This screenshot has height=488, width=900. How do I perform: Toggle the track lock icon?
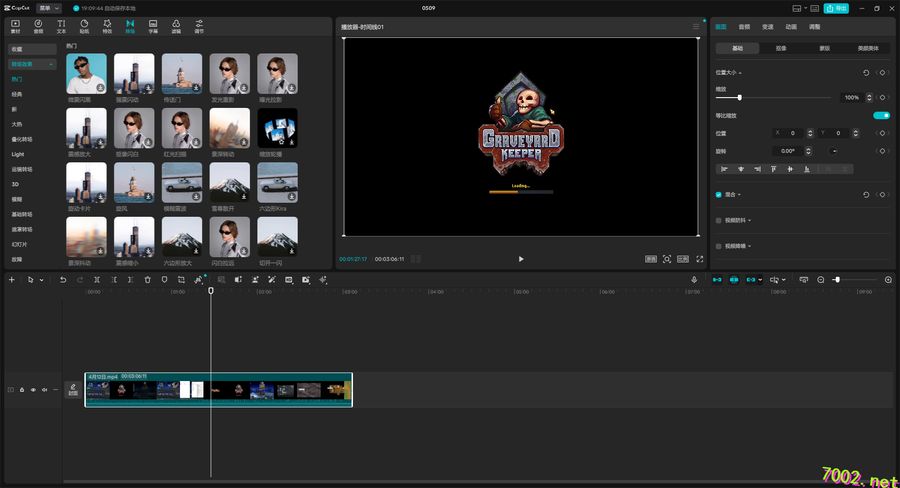pos(22,390)
